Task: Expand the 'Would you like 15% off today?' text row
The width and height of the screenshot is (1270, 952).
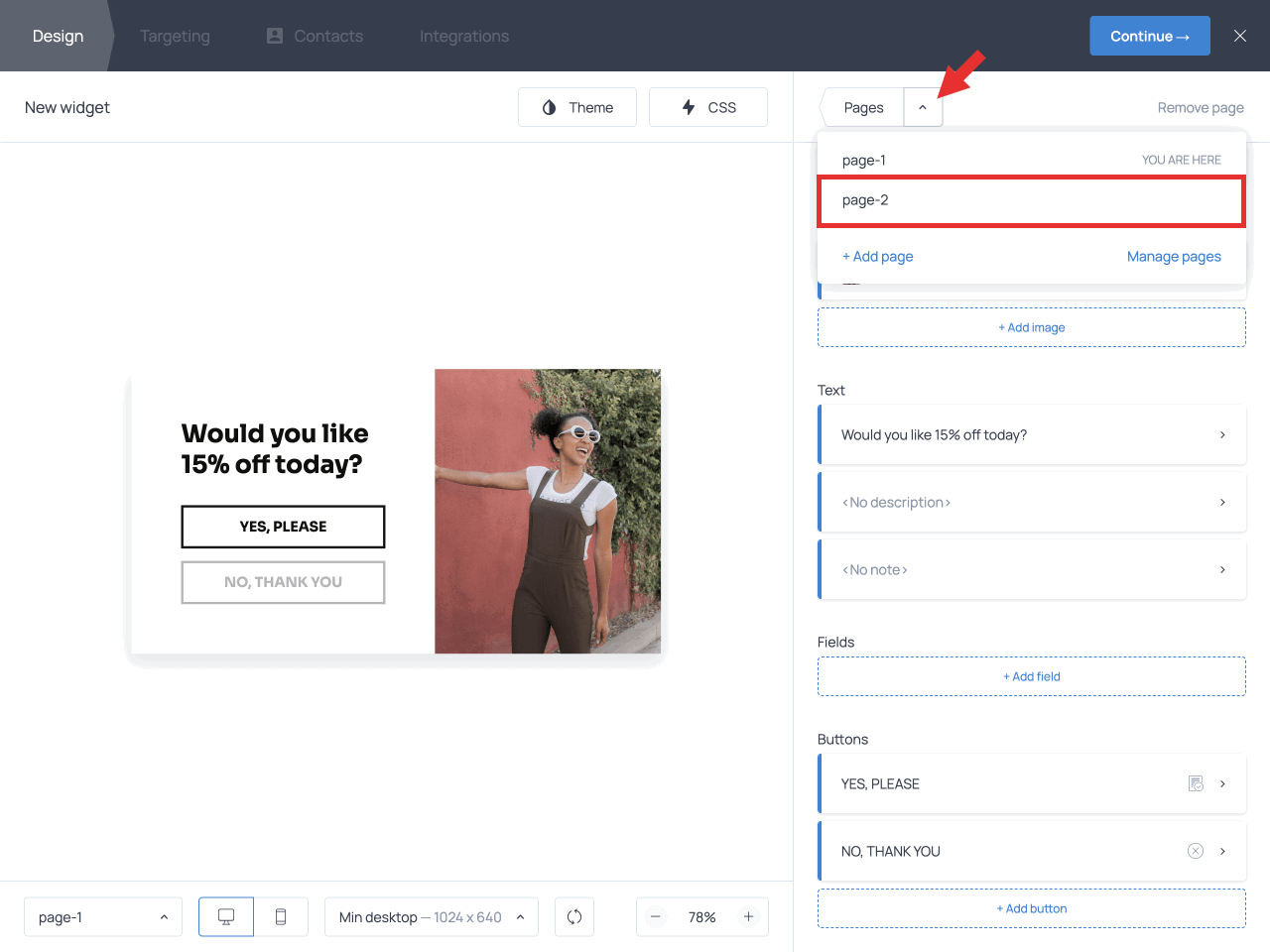Action: click(x=1032, y=434)
